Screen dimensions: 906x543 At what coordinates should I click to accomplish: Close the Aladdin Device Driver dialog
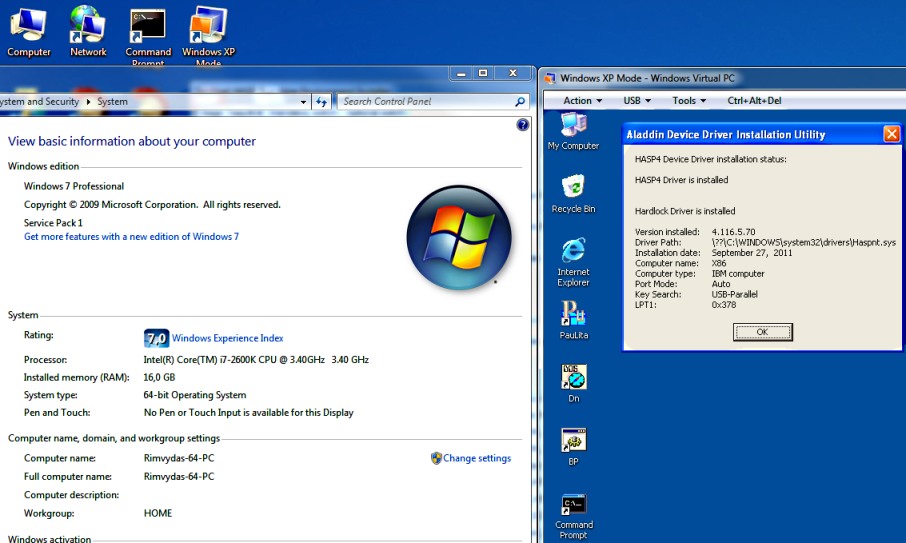coord(891,134)
